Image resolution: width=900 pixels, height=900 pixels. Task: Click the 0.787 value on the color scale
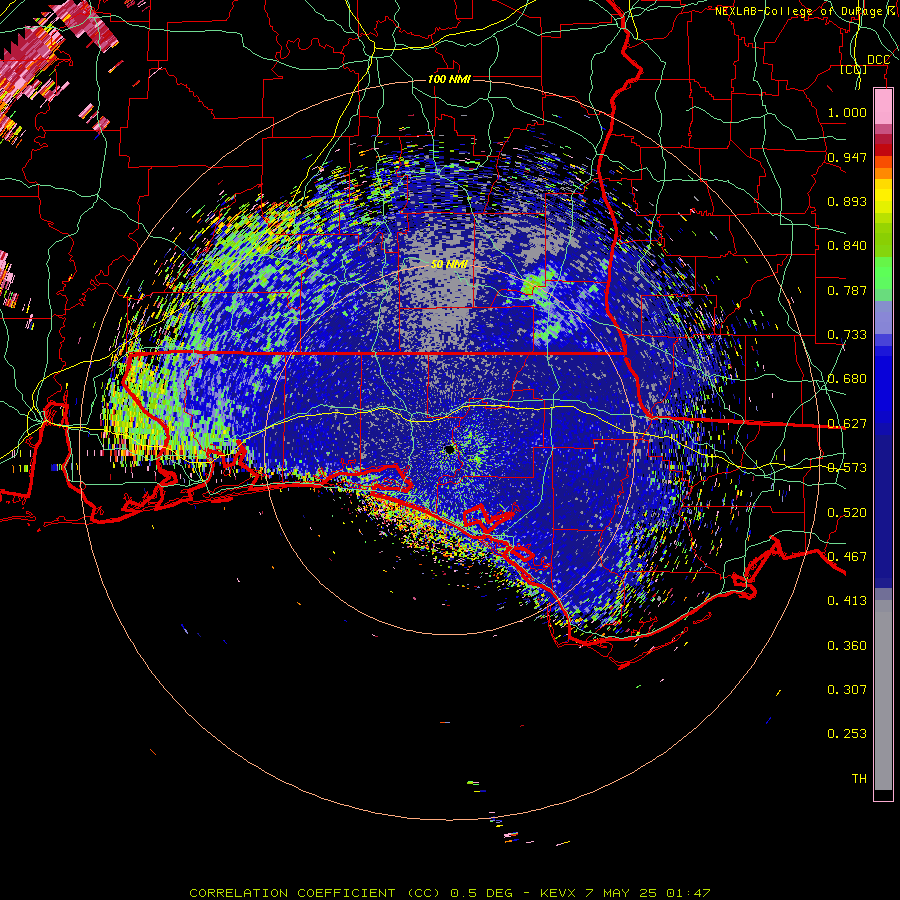coord(847,290)
